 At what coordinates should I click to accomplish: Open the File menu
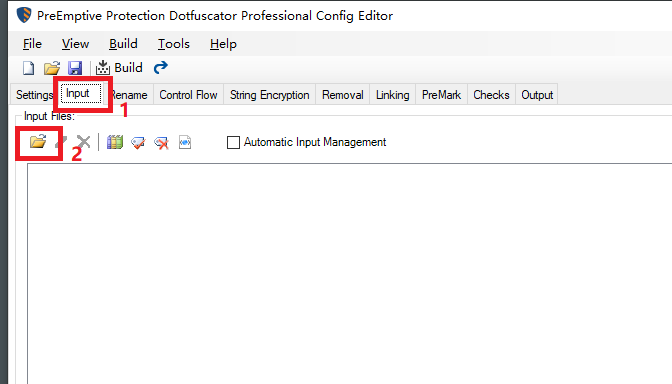[32, 44]
